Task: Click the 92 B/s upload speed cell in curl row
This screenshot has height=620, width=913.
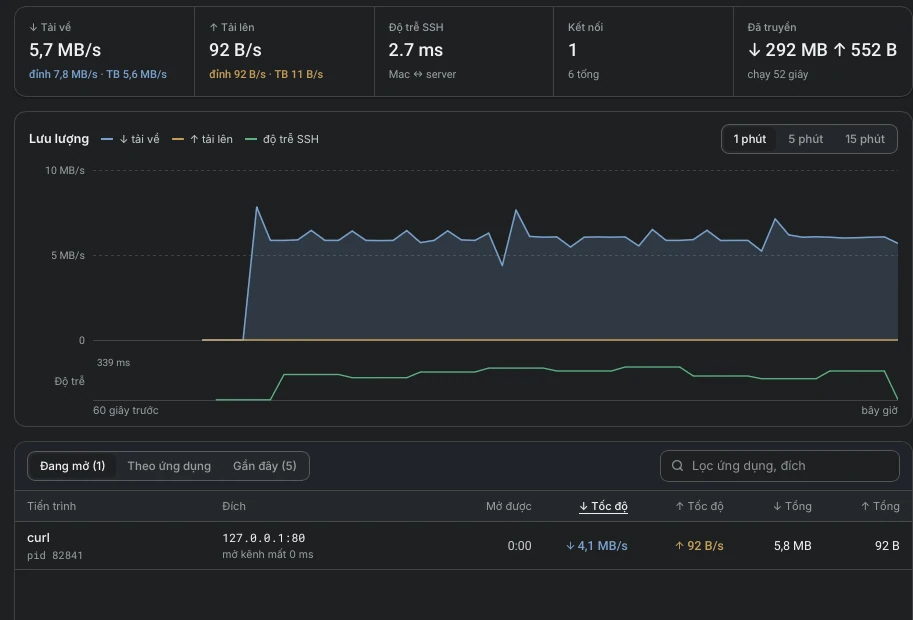Action: click(699, 546)
